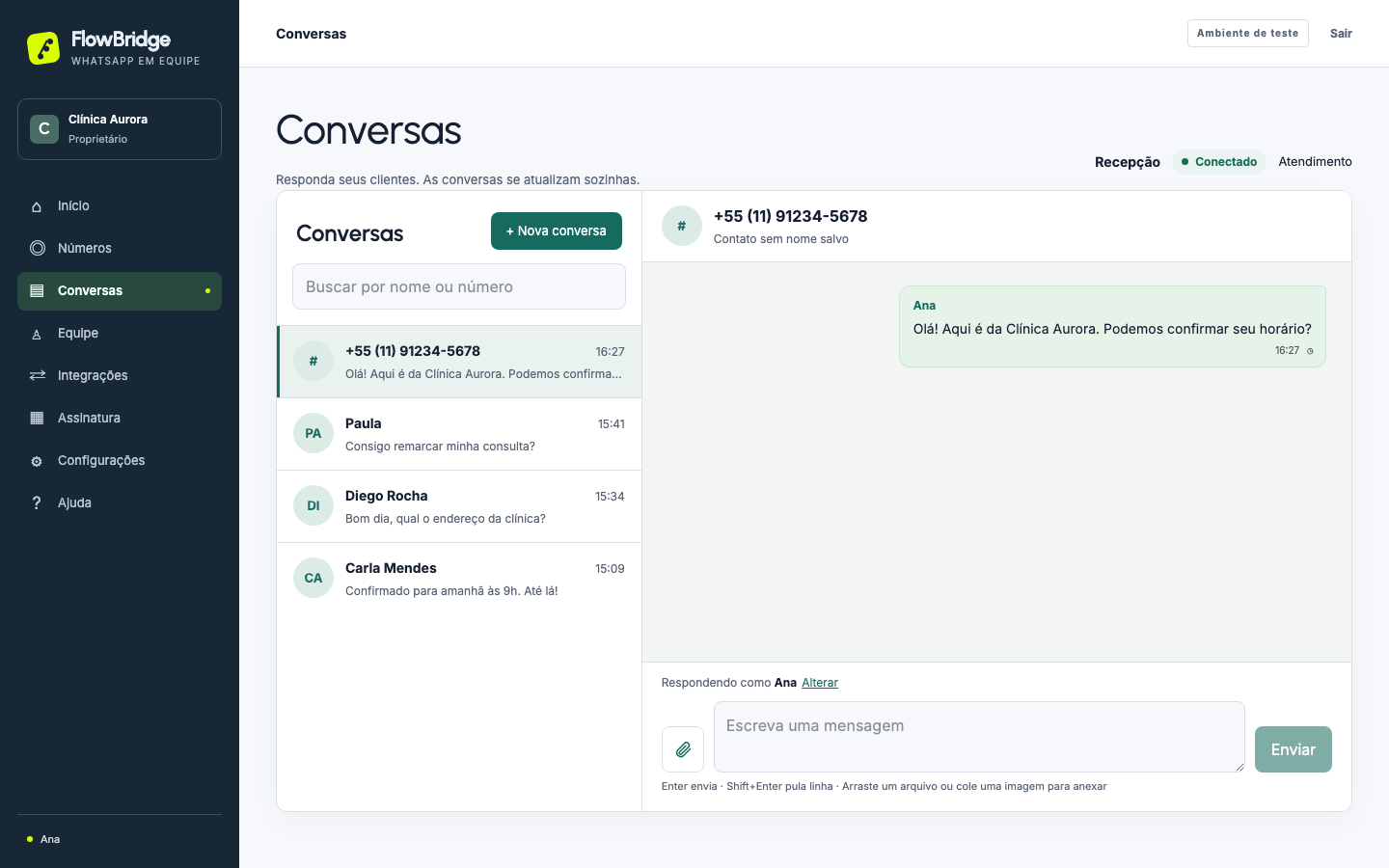Open Diego Rocha's conversation

pyautogui.click(x=459, y=506)
